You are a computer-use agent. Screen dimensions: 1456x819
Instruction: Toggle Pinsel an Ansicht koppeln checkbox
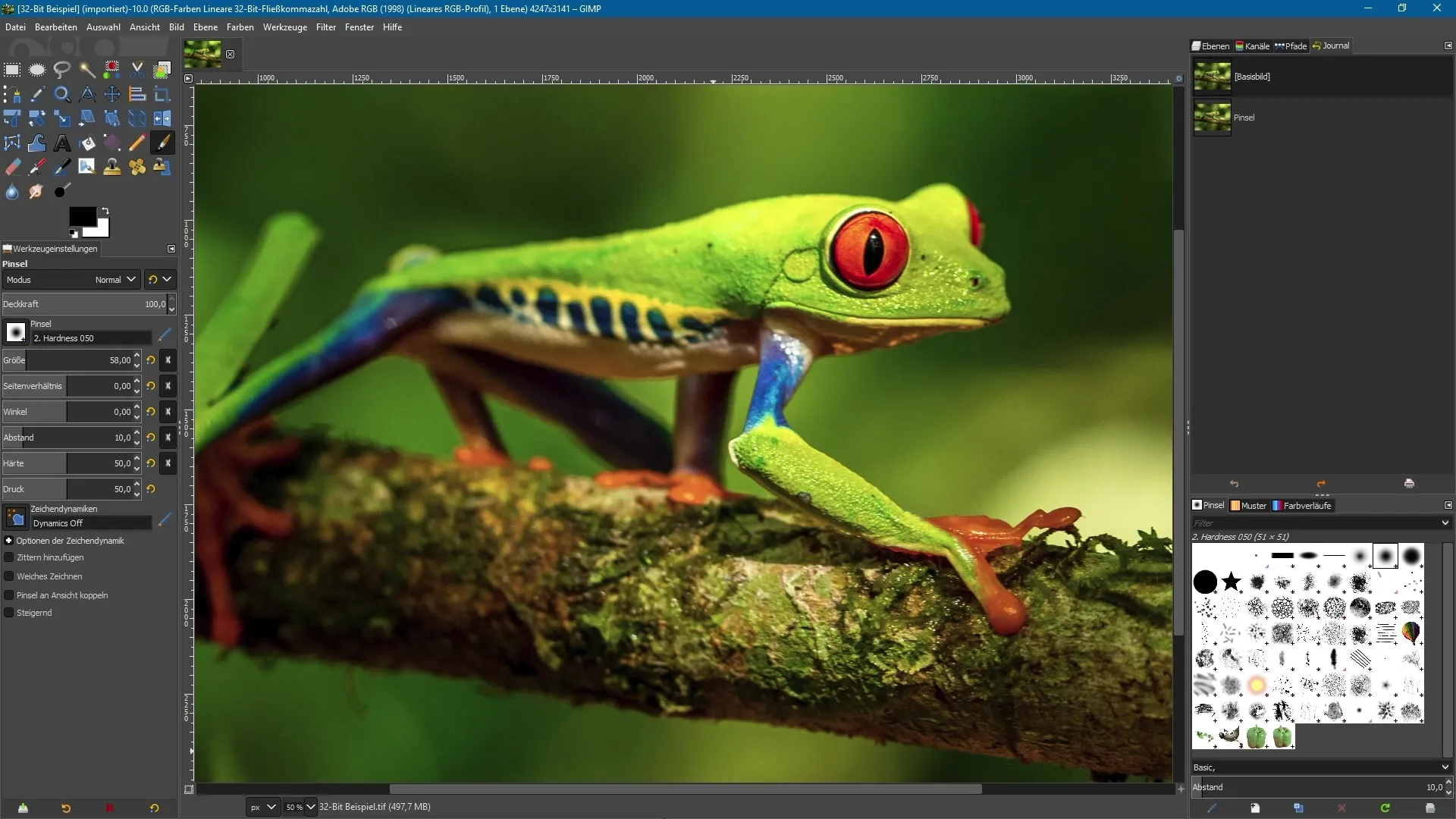point(9,595)
